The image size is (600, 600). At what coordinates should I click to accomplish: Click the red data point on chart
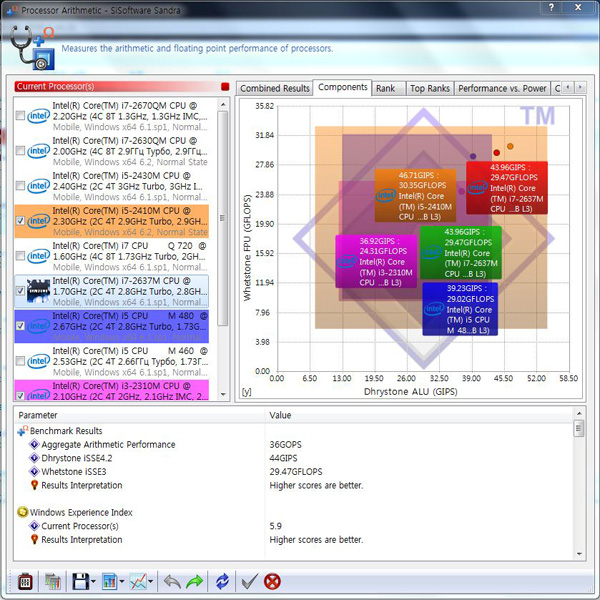pyautogui.click(x=497, y=153)
